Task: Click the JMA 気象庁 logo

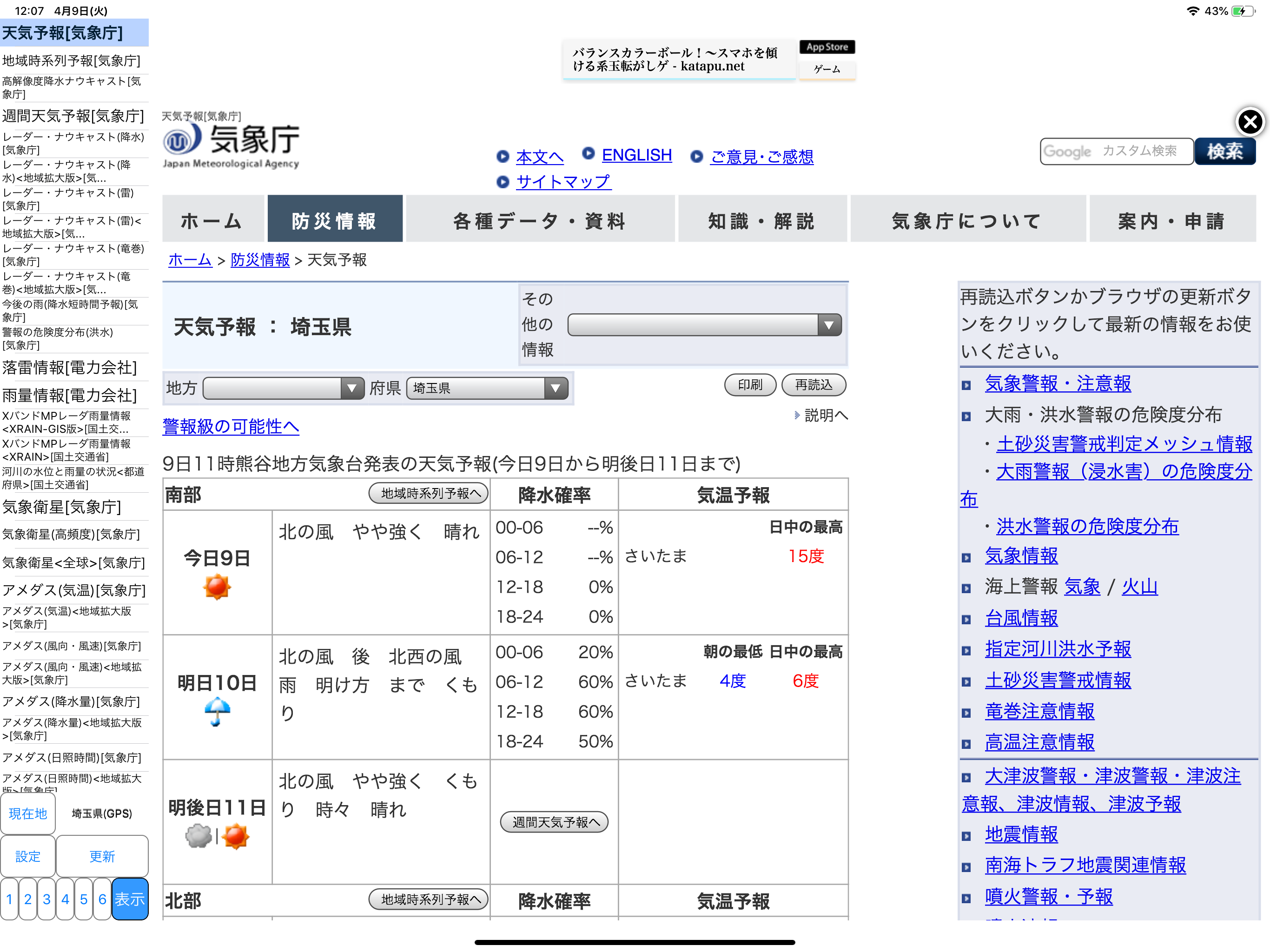Action: 231,146
